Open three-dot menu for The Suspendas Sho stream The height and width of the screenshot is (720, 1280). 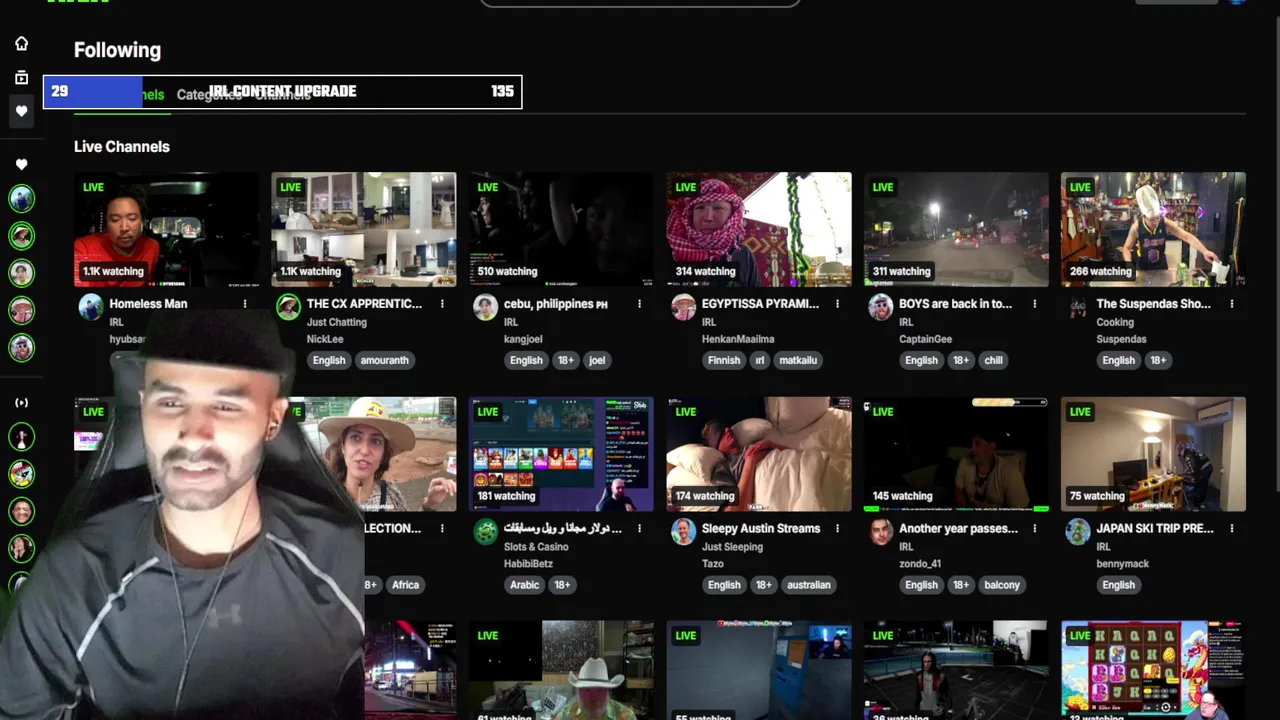point(1232,304)
